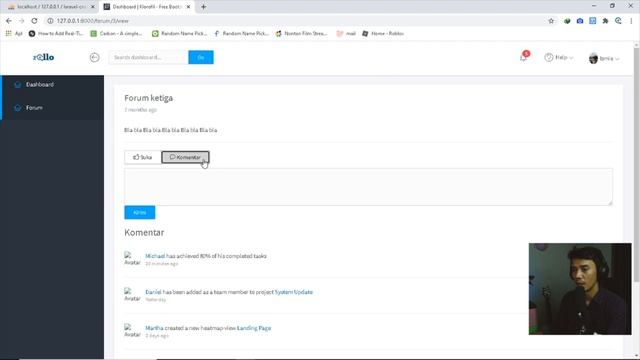Image resolution: width=640 pixels, height=360 pixels.
Task: Open the user profile dropdown
Action: click(604, 58)
